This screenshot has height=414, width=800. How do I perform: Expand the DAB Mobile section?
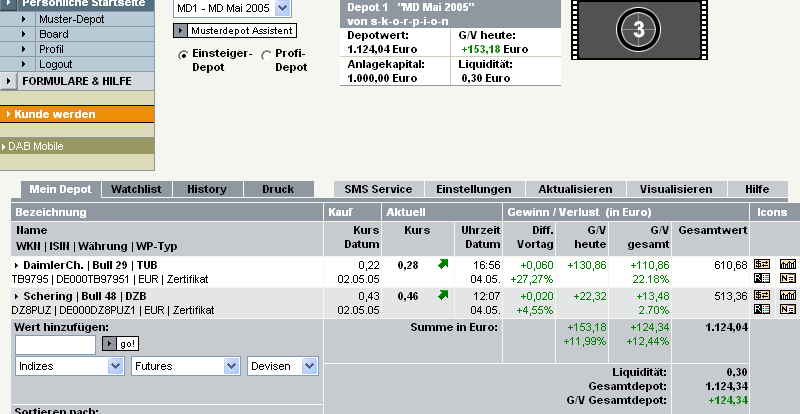pos(4,147)
